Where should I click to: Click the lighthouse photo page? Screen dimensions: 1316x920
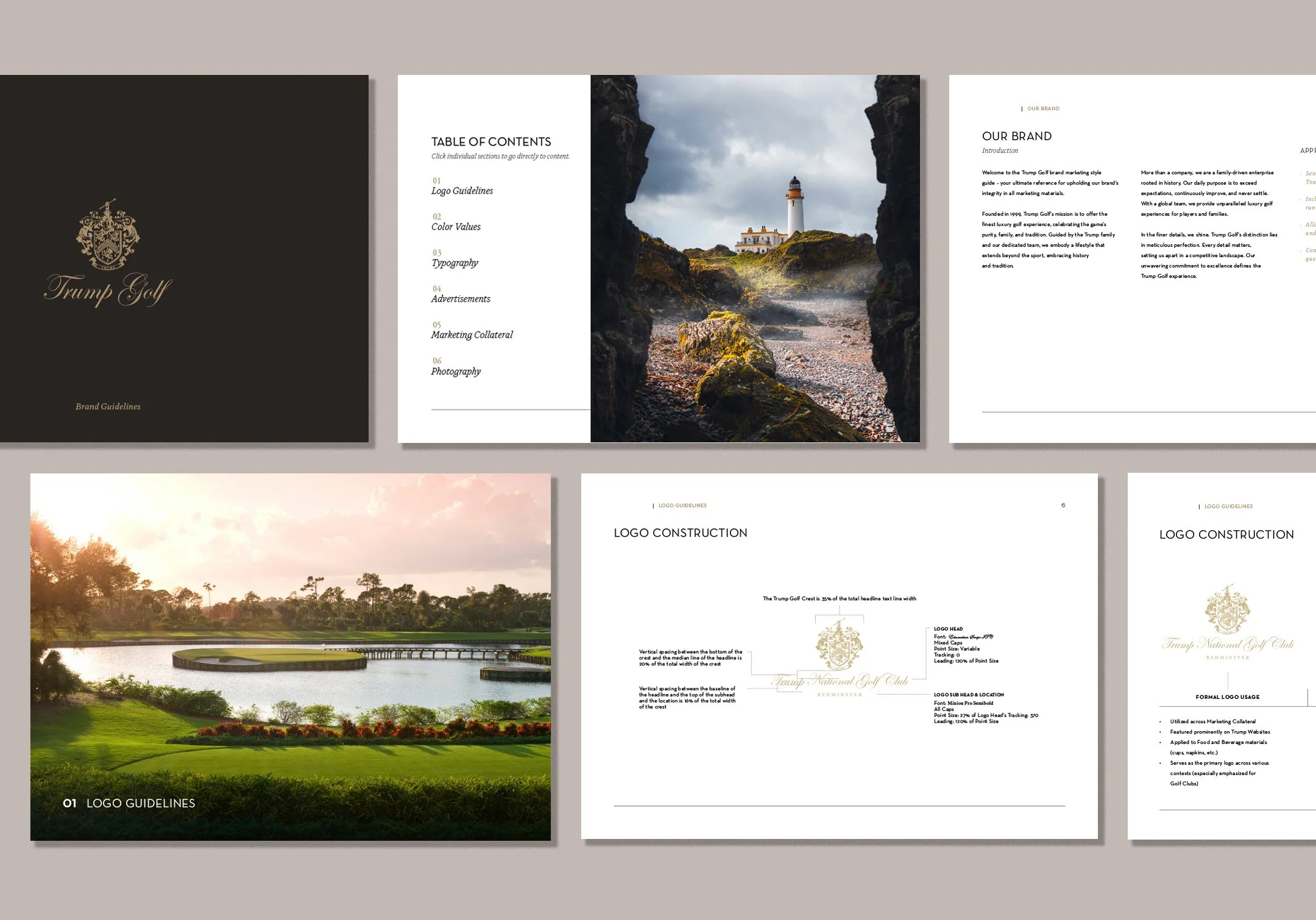pyautogui.click(x=754, y=258)
